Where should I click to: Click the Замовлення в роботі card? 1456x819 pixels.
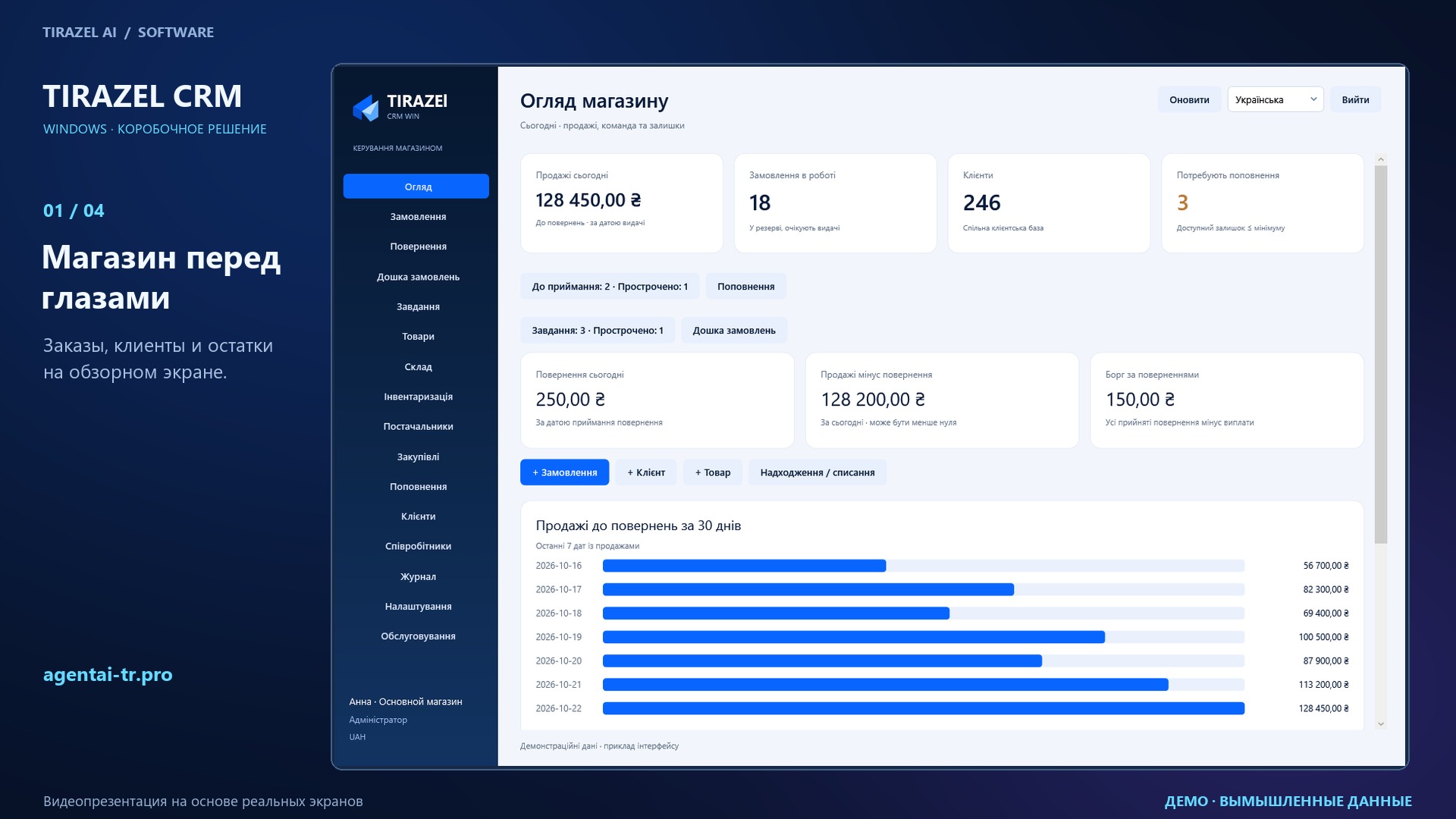click(x=835, y=202)
